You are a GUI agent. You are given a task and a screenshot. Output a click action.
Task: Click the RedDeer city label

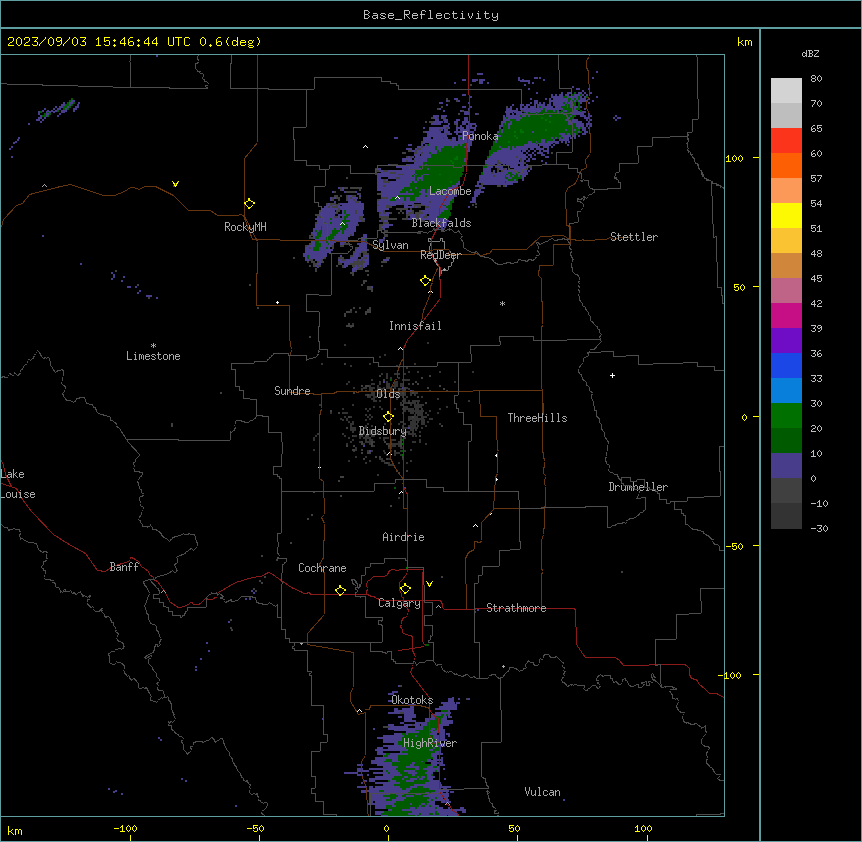click(x=440, y=255)
